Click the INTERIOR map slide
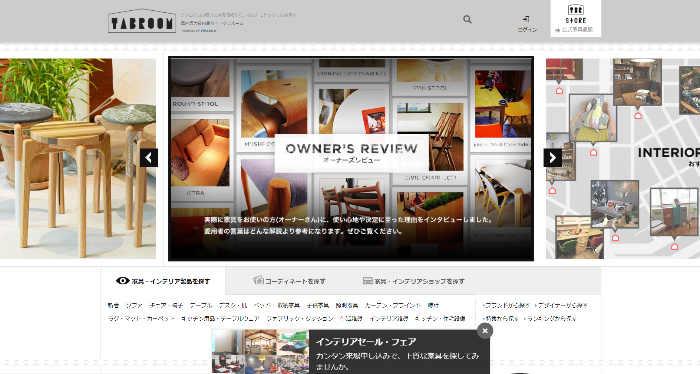 (623, 158)
